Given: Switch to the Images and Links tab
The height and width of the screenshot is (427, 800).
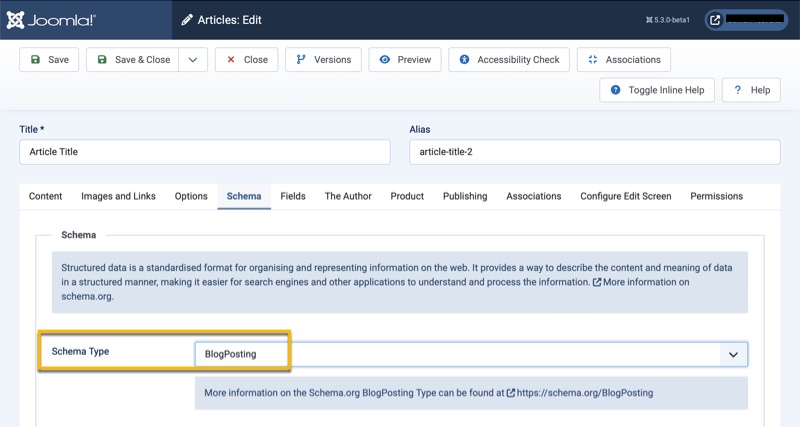Looking at the screenshot, I should click(118, 196).
